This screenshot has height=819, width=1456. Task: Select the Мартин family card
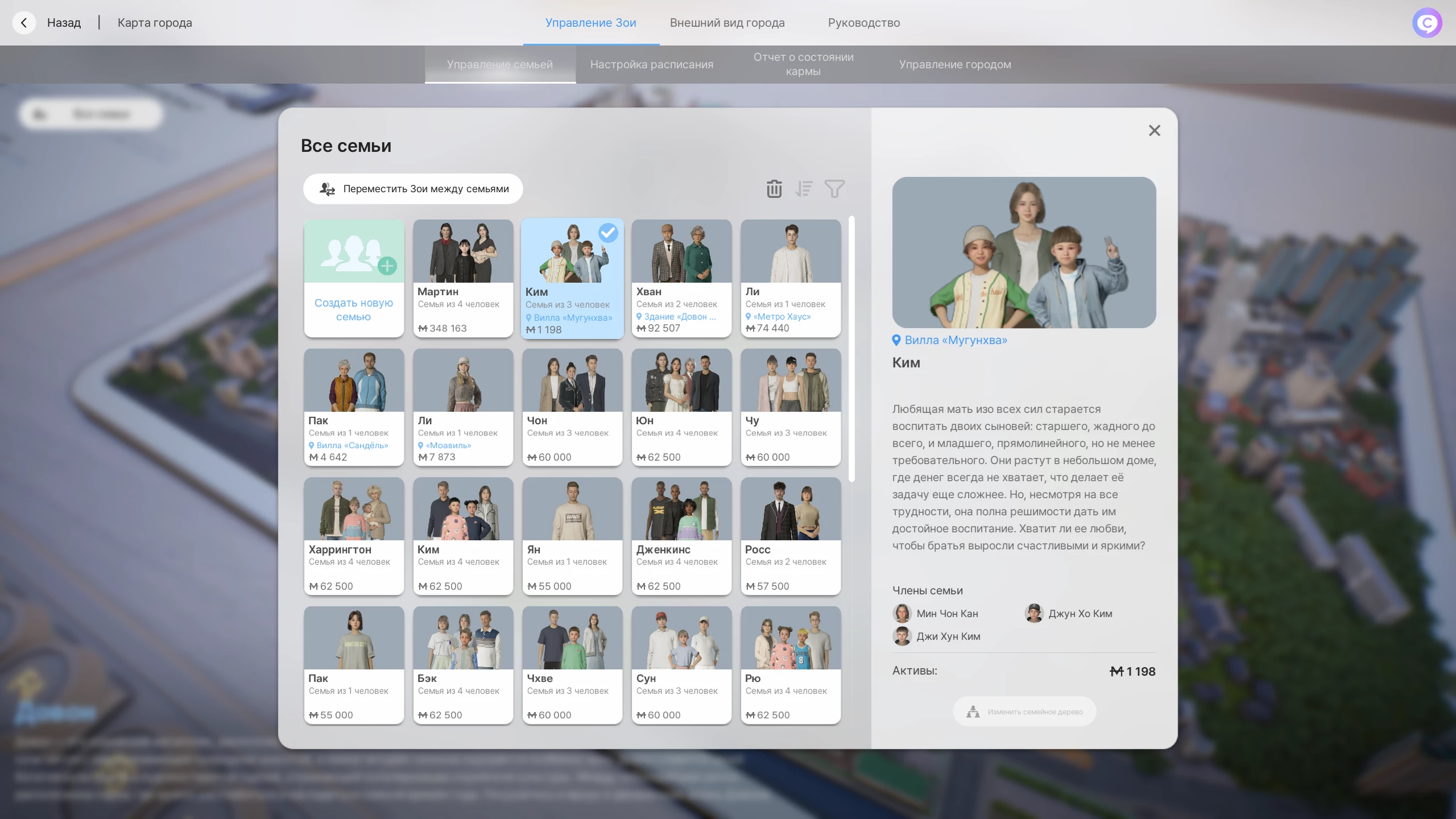463,278
